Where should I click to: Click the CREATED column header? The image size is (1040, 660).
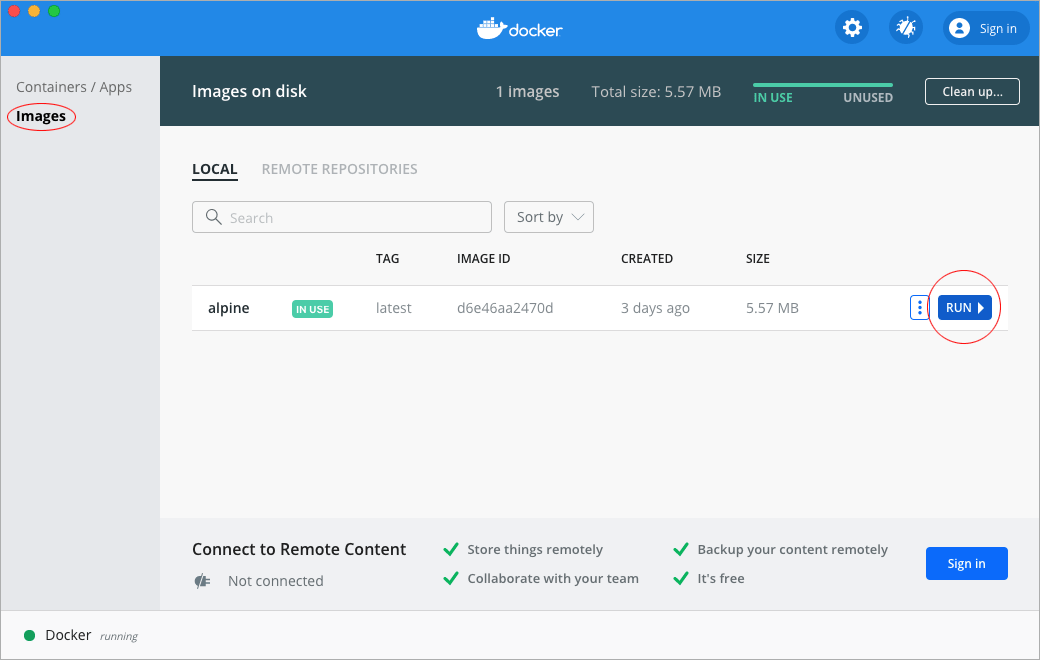(647, 259)
